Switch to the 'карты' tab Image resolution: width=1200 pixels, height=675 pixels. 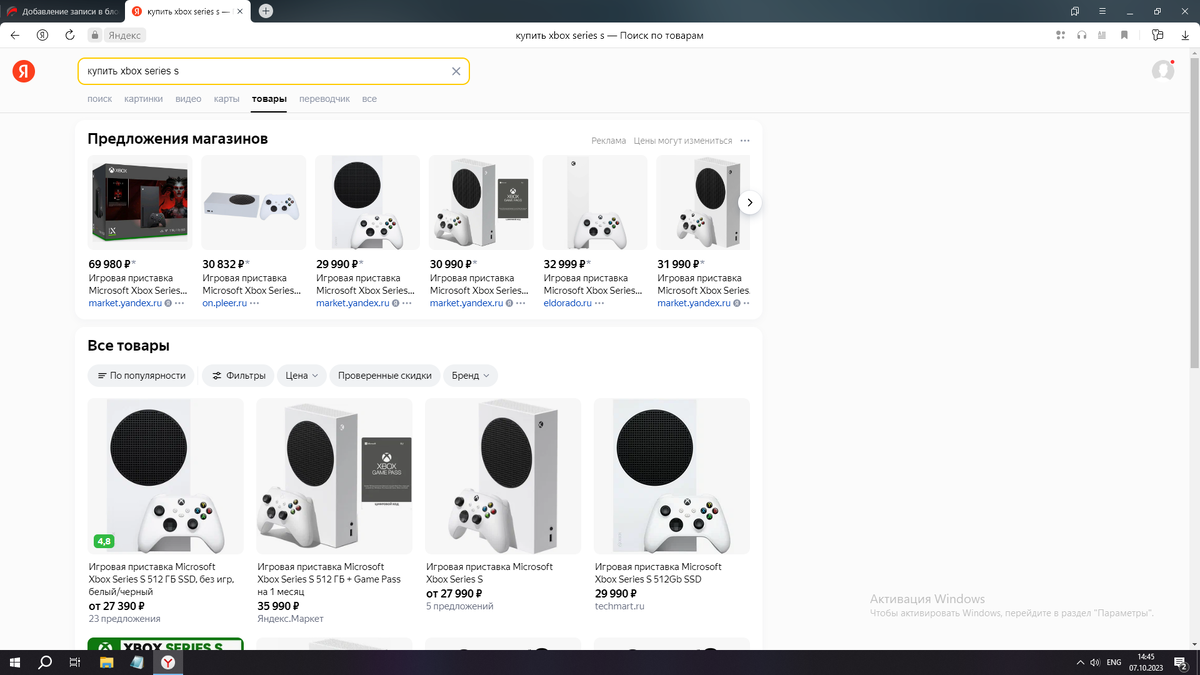pyautogui.click(x=226, y=99)
